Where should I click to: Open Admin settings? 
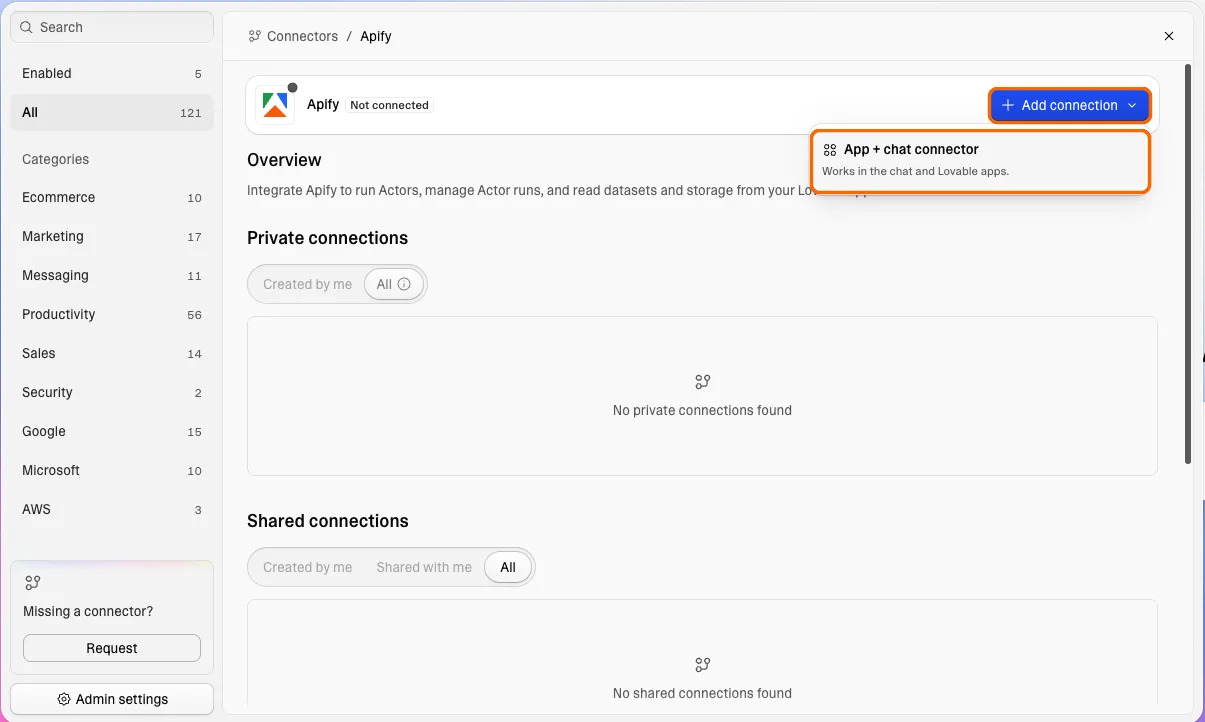112,699
